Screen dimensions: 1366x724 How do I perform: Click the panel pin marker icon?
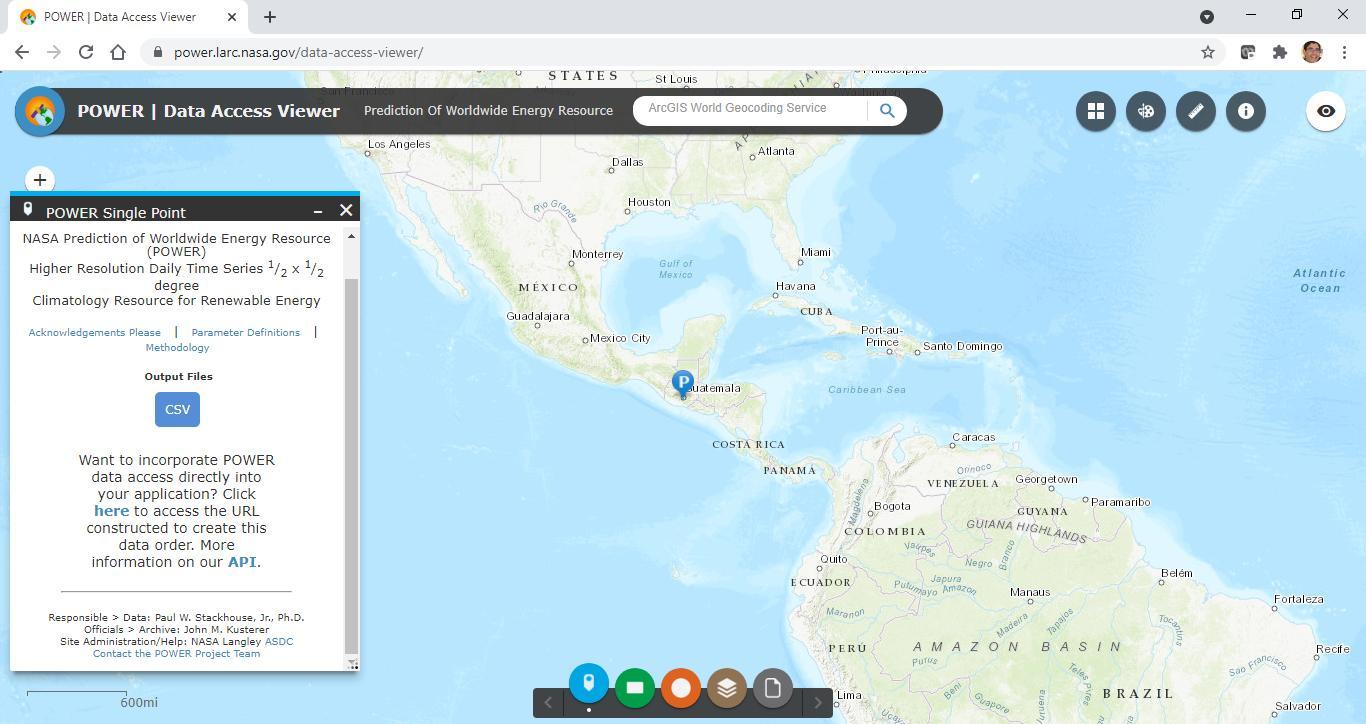click(28, 210)
